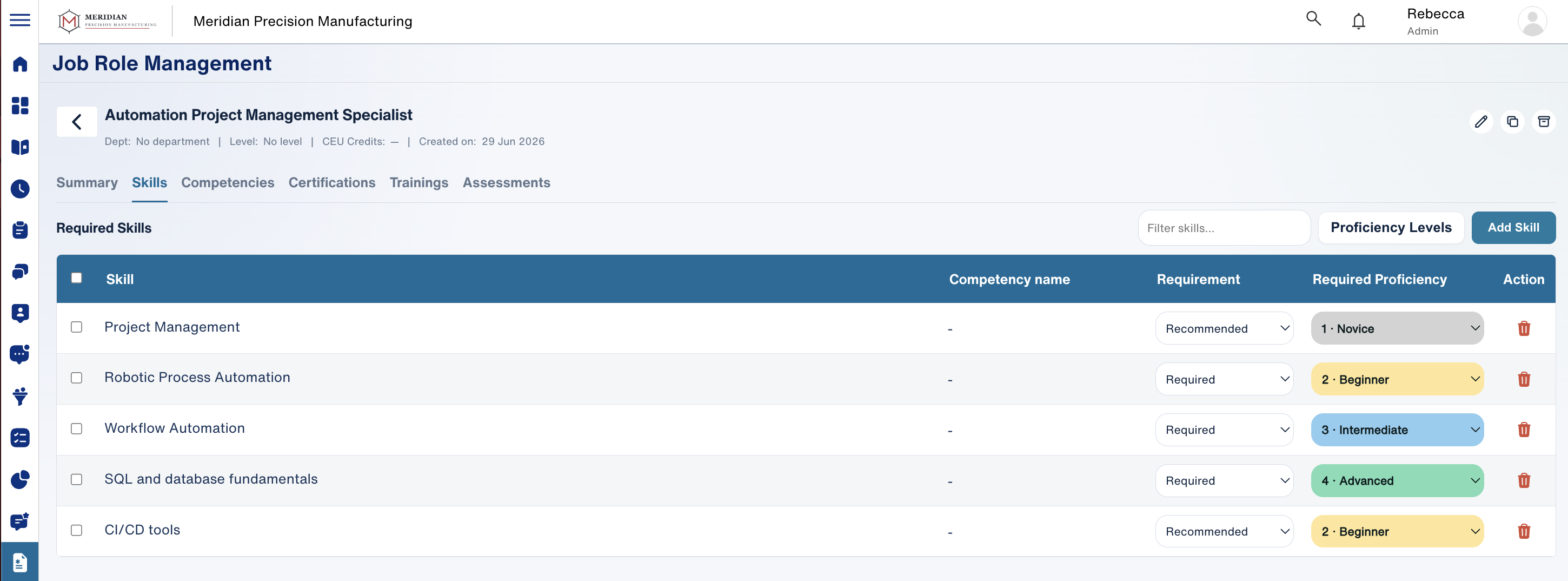Screen dimensions: 1568x581
Task: Check the SQL and database fundamentals checkbox
Action: [x=76, y=479]
